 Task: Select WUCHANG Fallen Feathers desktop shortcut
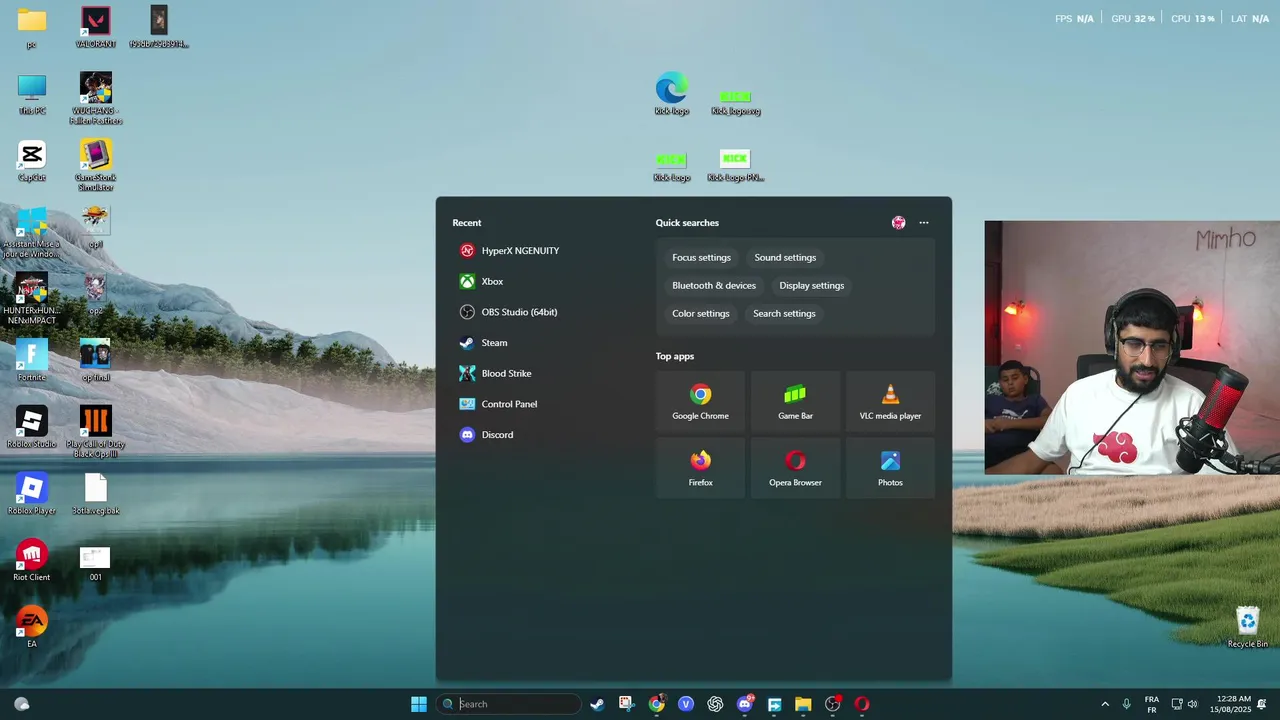point(96,98)
